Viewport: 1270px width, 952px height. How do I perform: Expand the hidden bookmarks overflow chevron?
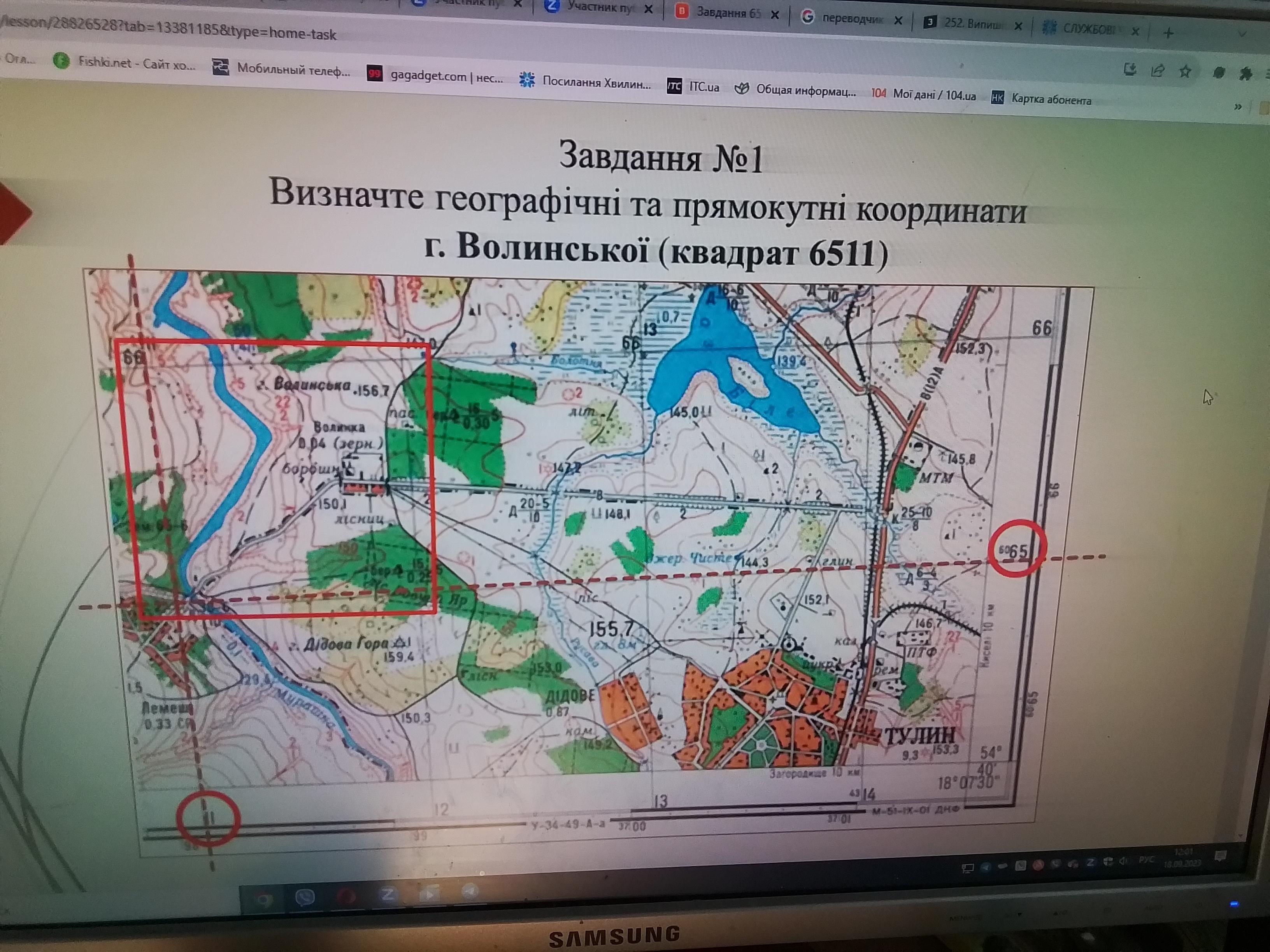1238,107
